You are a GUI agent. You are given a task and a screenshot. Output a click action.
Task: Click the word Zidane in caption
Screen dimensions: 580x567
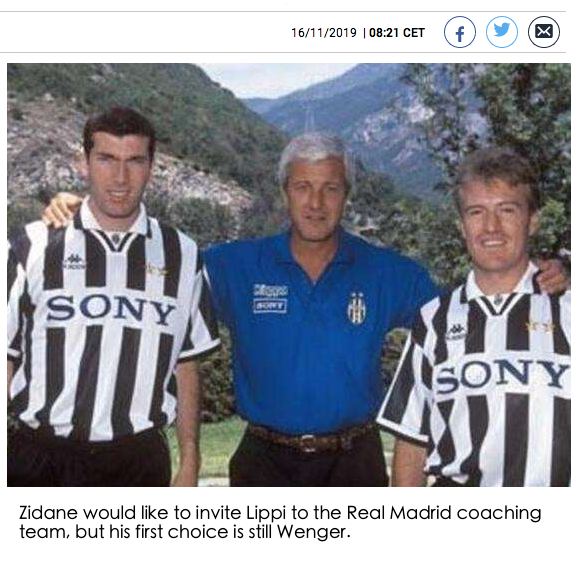click(x=48, y=513)
